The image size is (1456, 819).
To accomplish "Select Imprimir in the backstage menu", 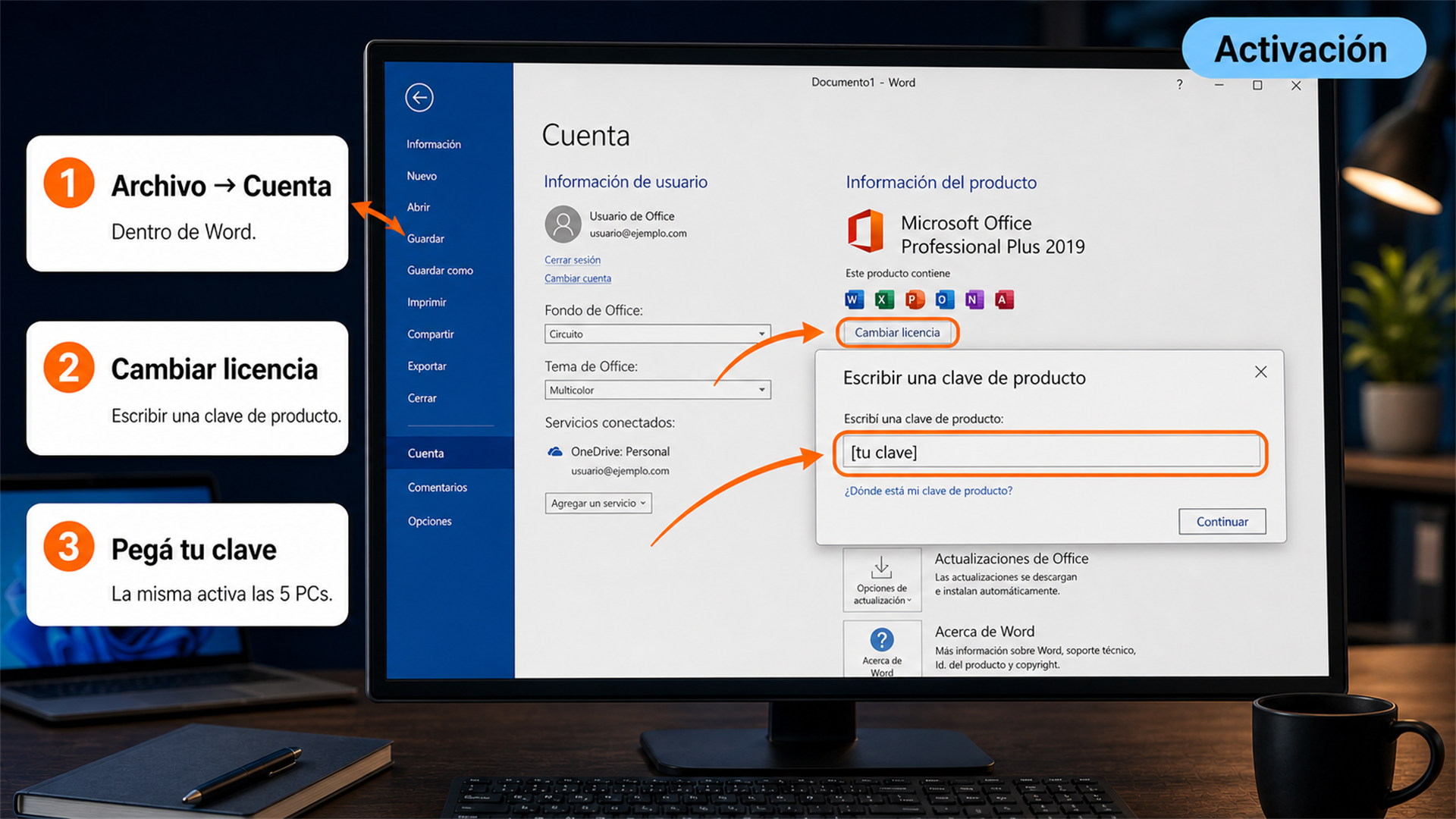I will click(x=427, y=303).
